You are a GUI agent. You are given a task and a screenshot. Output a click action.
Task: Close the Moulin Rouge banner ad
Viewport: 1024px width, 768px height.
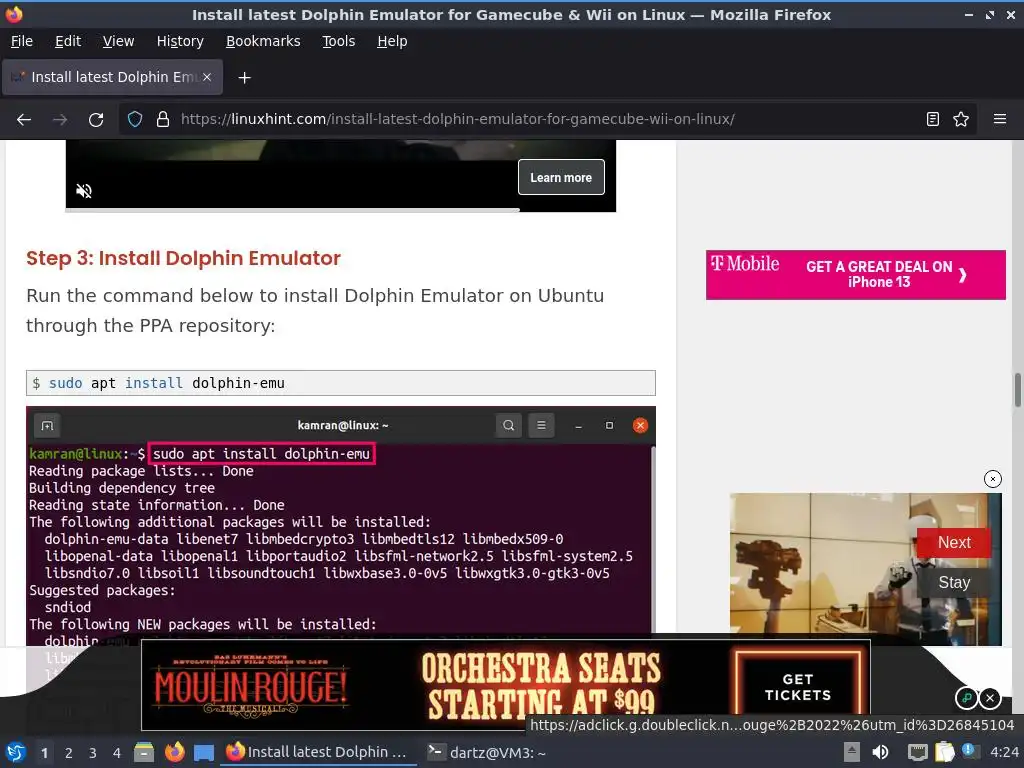[x=990, y=698]
